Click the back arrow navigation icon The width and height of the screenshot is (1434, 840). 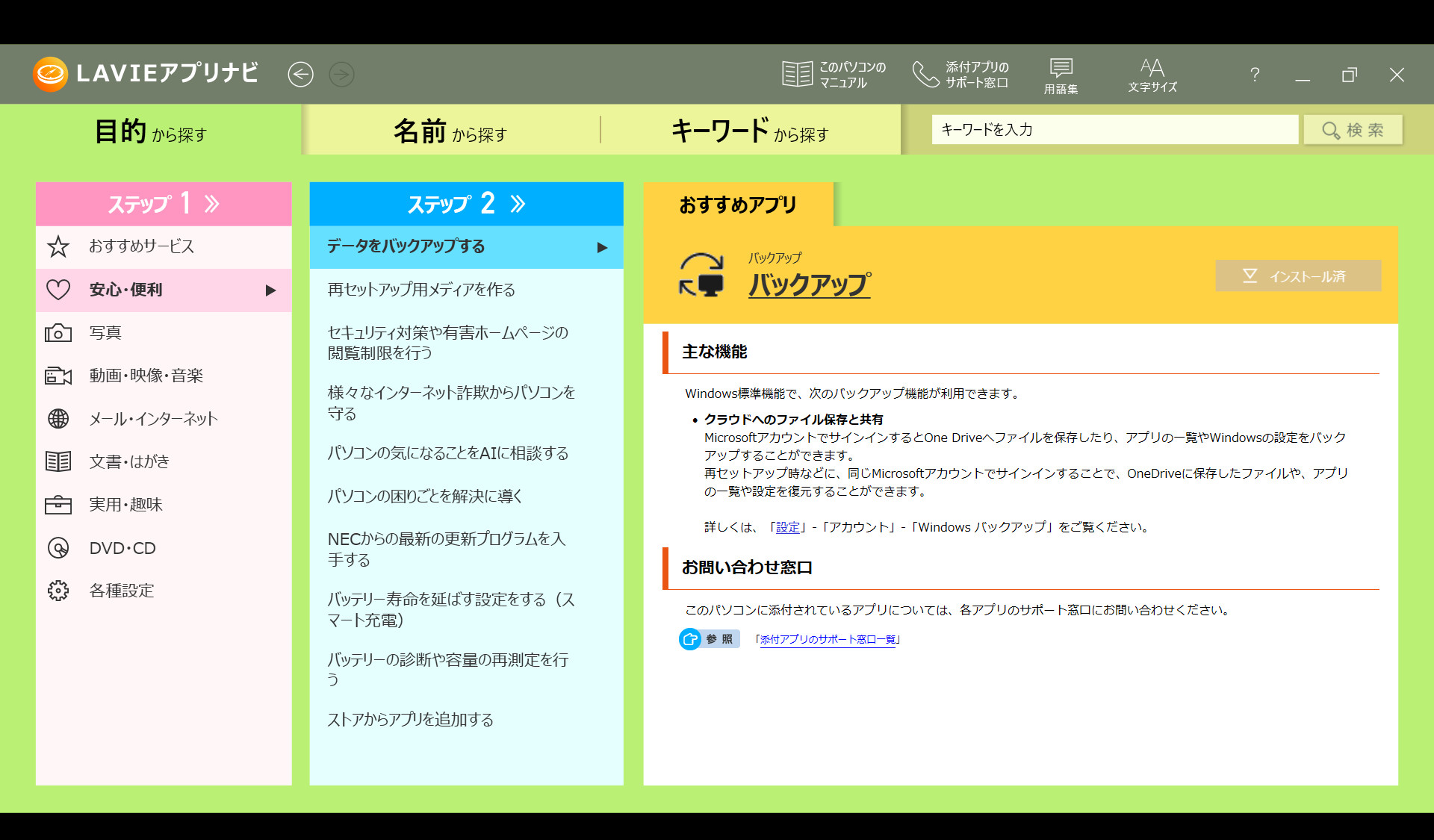tap(300, 75)
